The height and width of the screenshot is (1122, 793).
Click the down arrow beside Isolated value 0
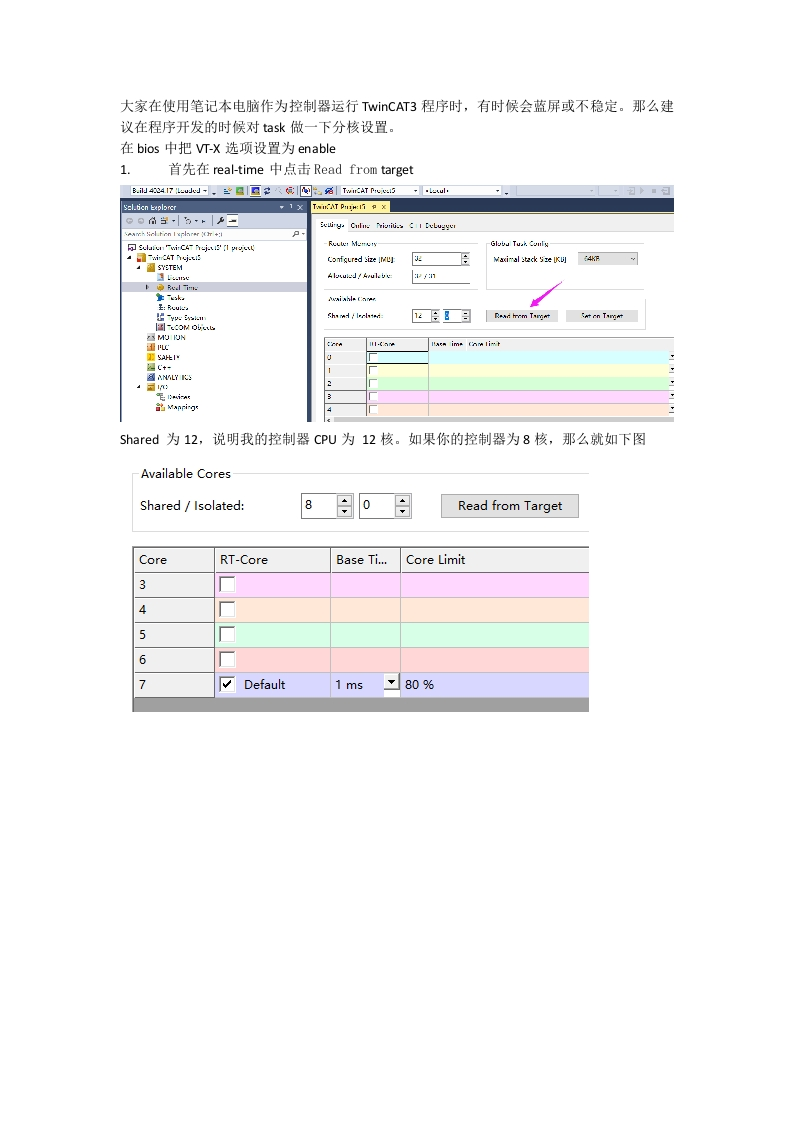(x=402, y=512)
